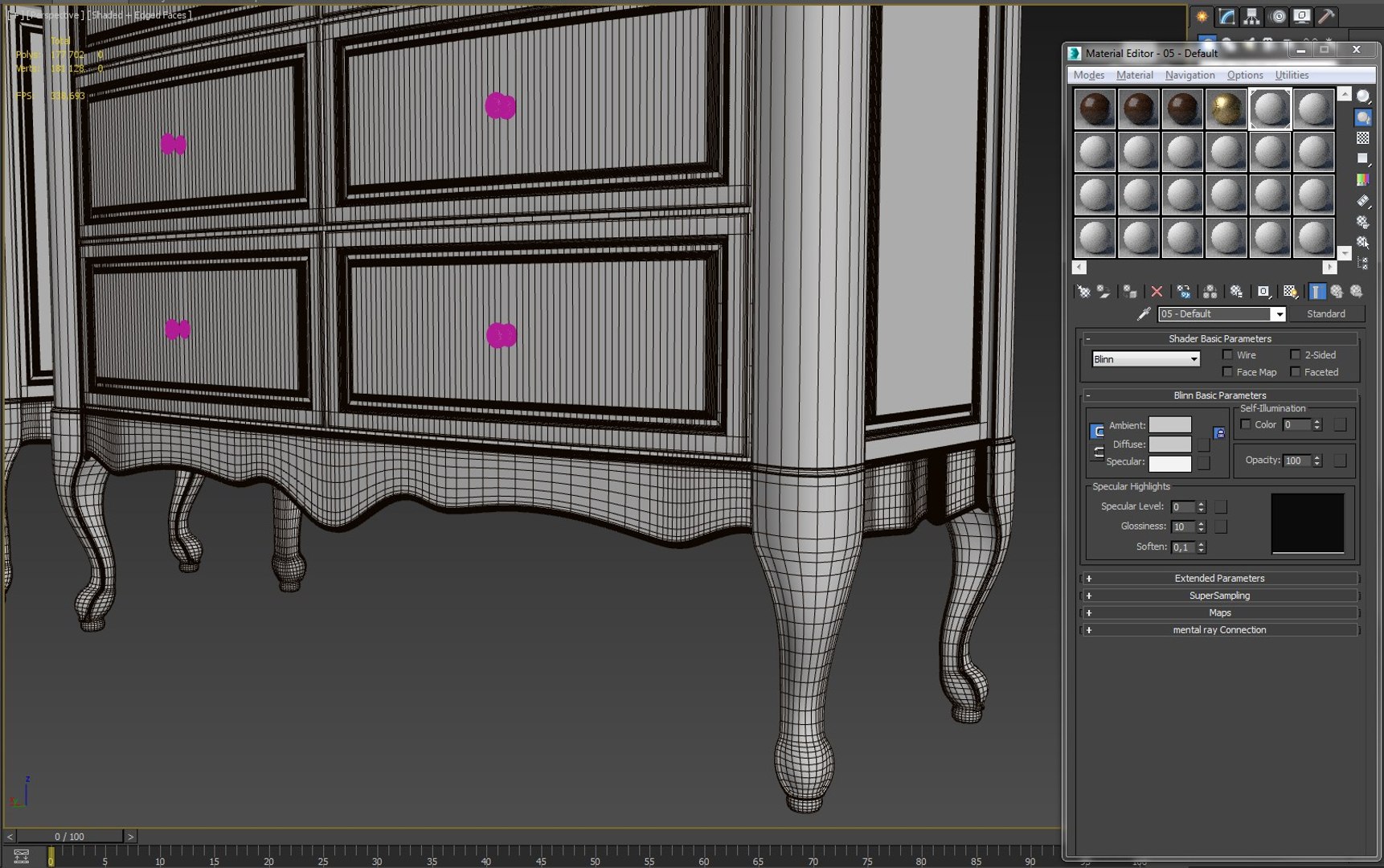Click Standard material type button

point(1325,314)
